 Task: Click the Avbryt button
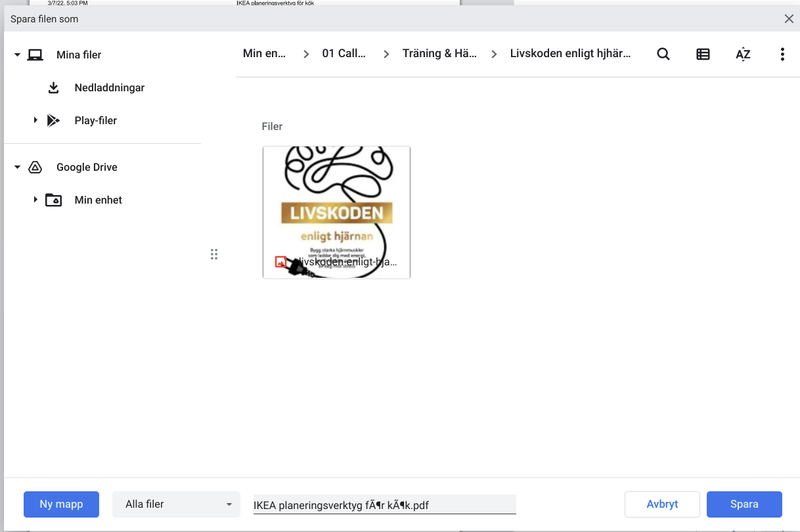coord(662,504)
